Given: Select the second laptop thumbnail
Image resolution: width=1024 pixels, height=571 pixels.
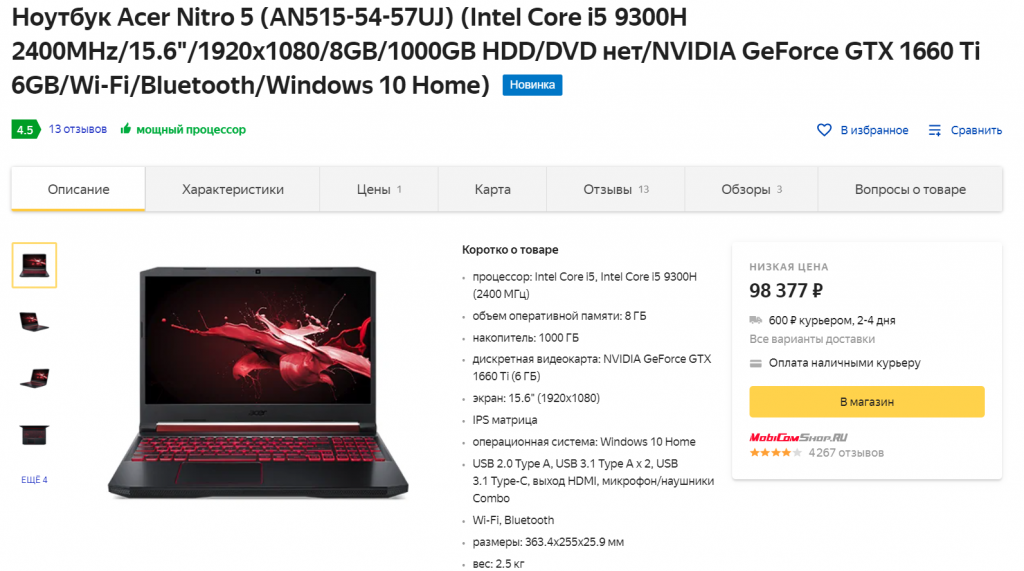Looking at the screenshot, I should [x=34, y=322].
